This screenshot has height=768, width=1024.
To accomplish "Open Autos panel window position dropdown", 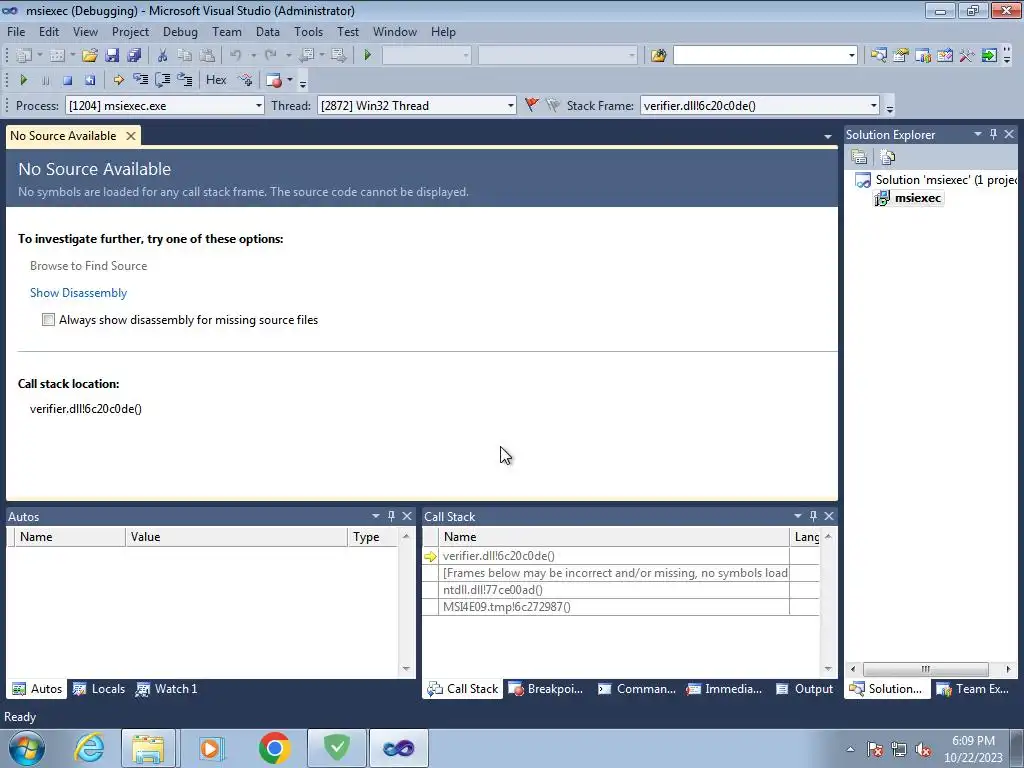I will tap(376, 516).
